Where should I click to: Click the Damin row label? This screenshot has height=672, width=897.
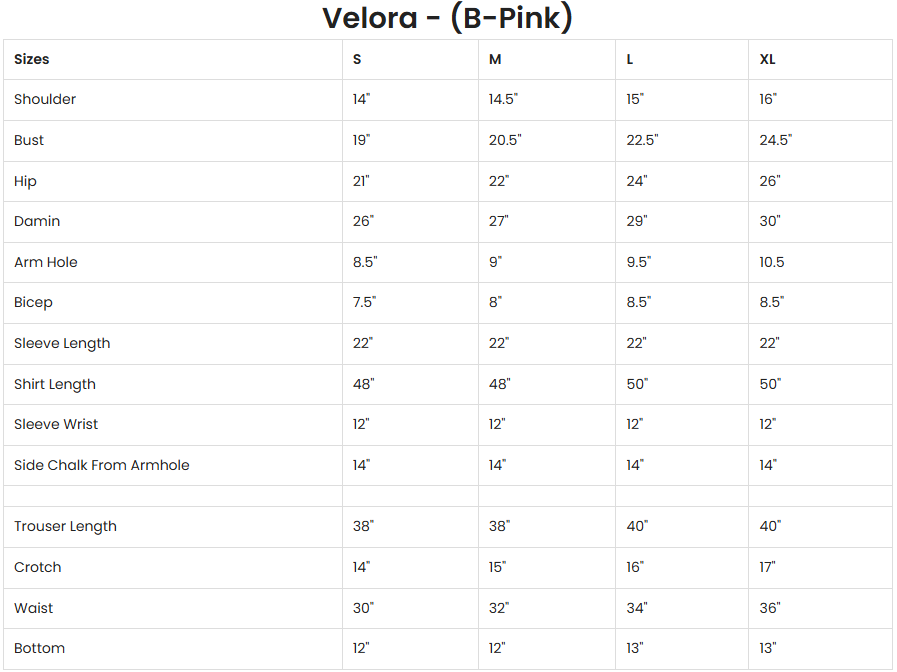(x=37, y=221)
